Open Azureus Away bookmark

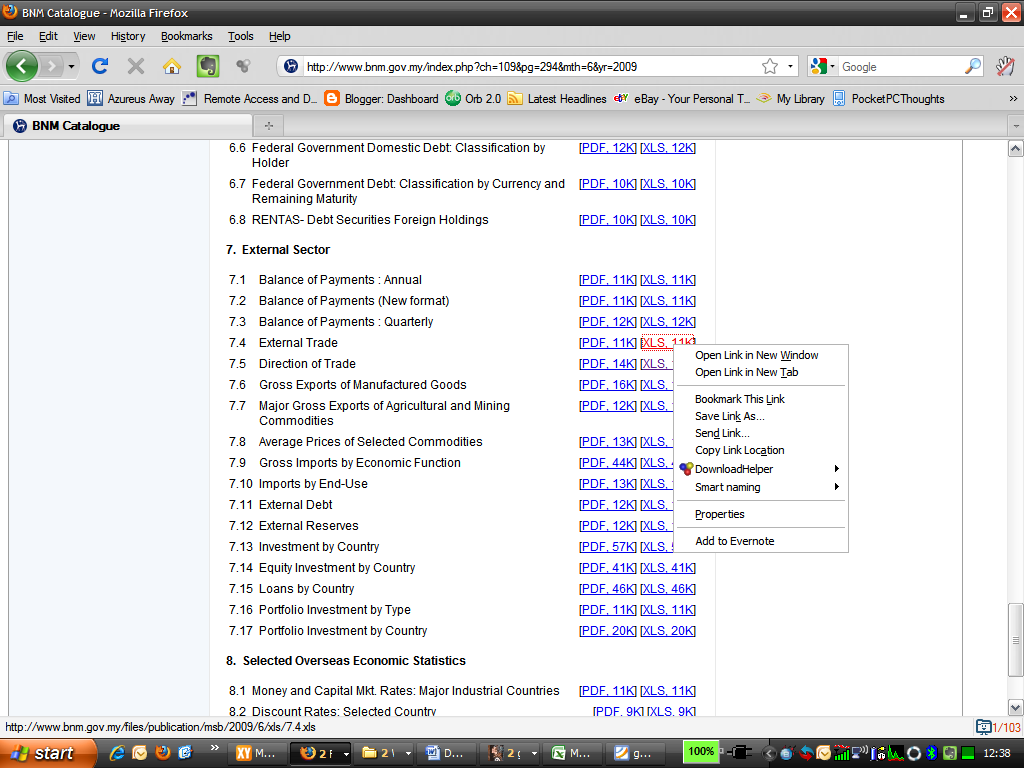click(132, 99)
